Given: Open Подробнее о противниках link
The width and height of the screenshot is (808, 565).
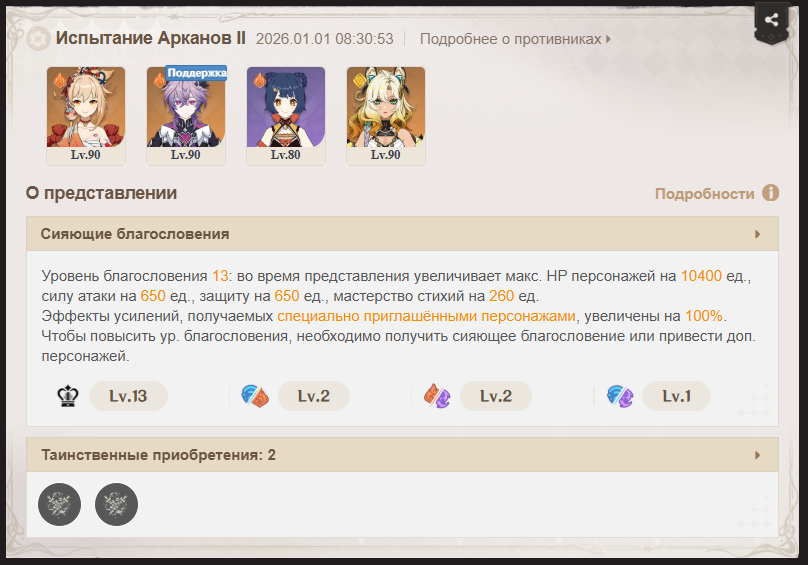Looking at the screenshot, I should [x=515, y=39].
